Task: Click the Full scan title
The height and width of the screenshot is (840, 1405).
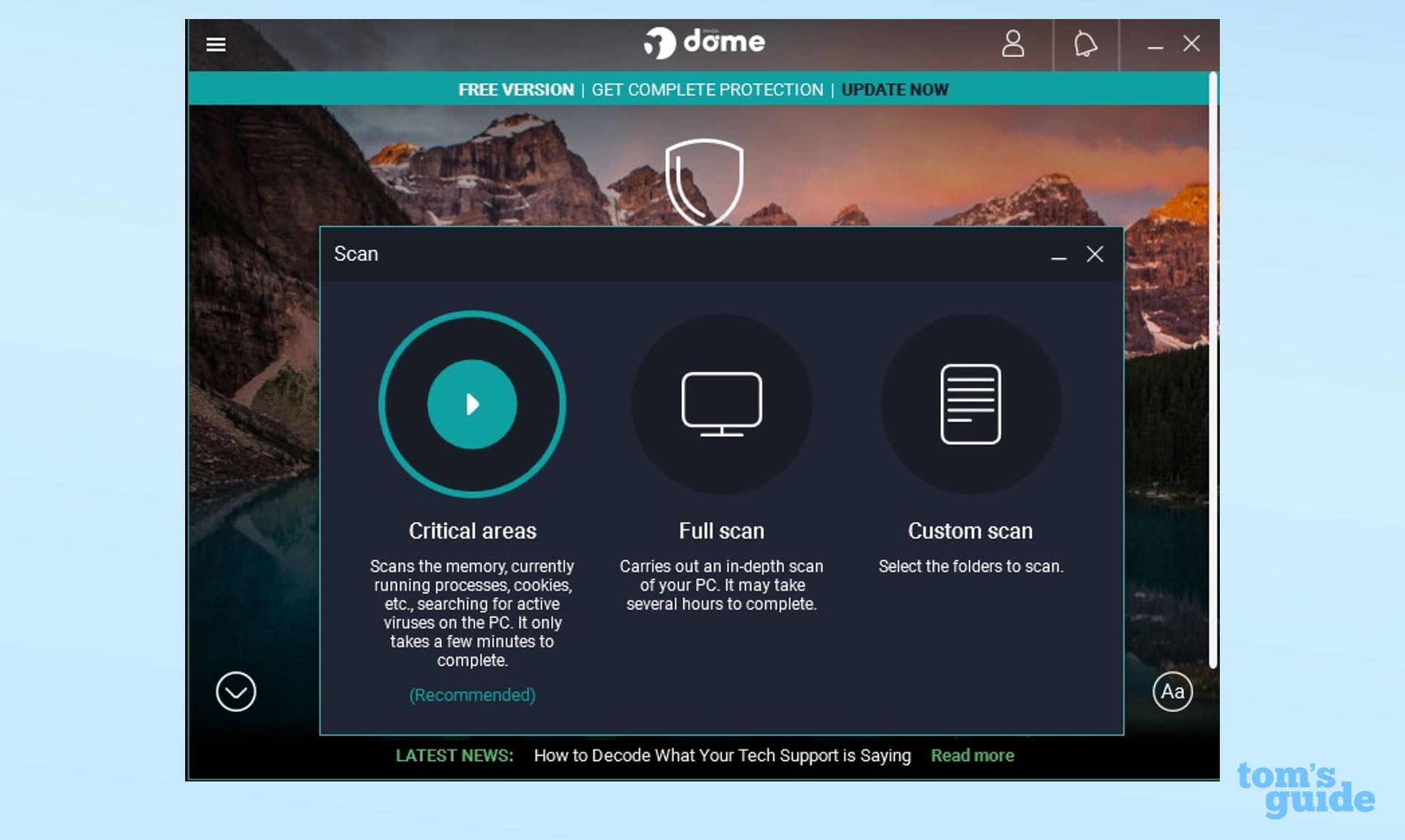Action: (x=722, y=530)
